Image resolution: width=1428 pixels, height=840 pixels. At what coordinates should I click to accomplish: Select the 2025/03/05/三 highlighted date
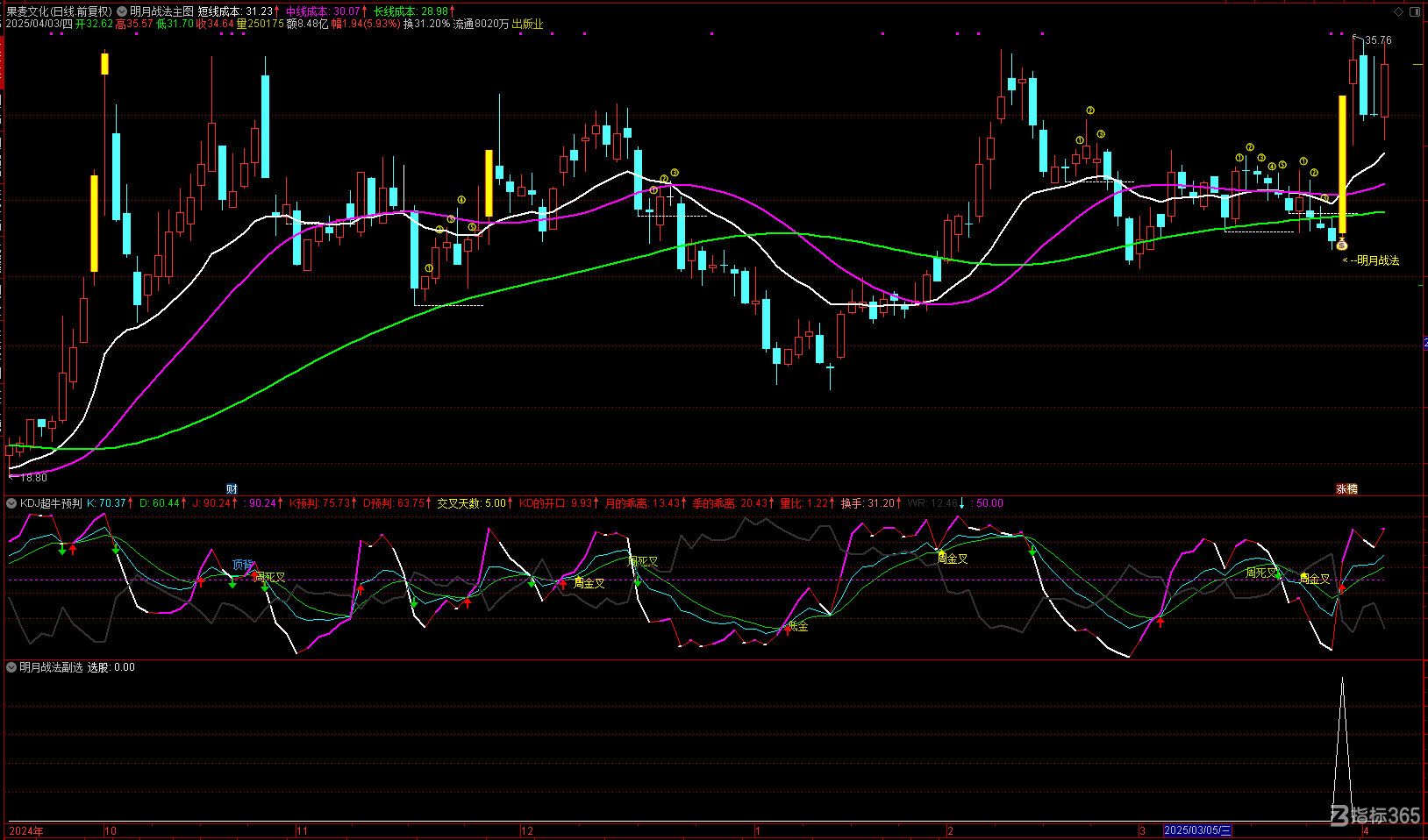tap(1197, 830)
